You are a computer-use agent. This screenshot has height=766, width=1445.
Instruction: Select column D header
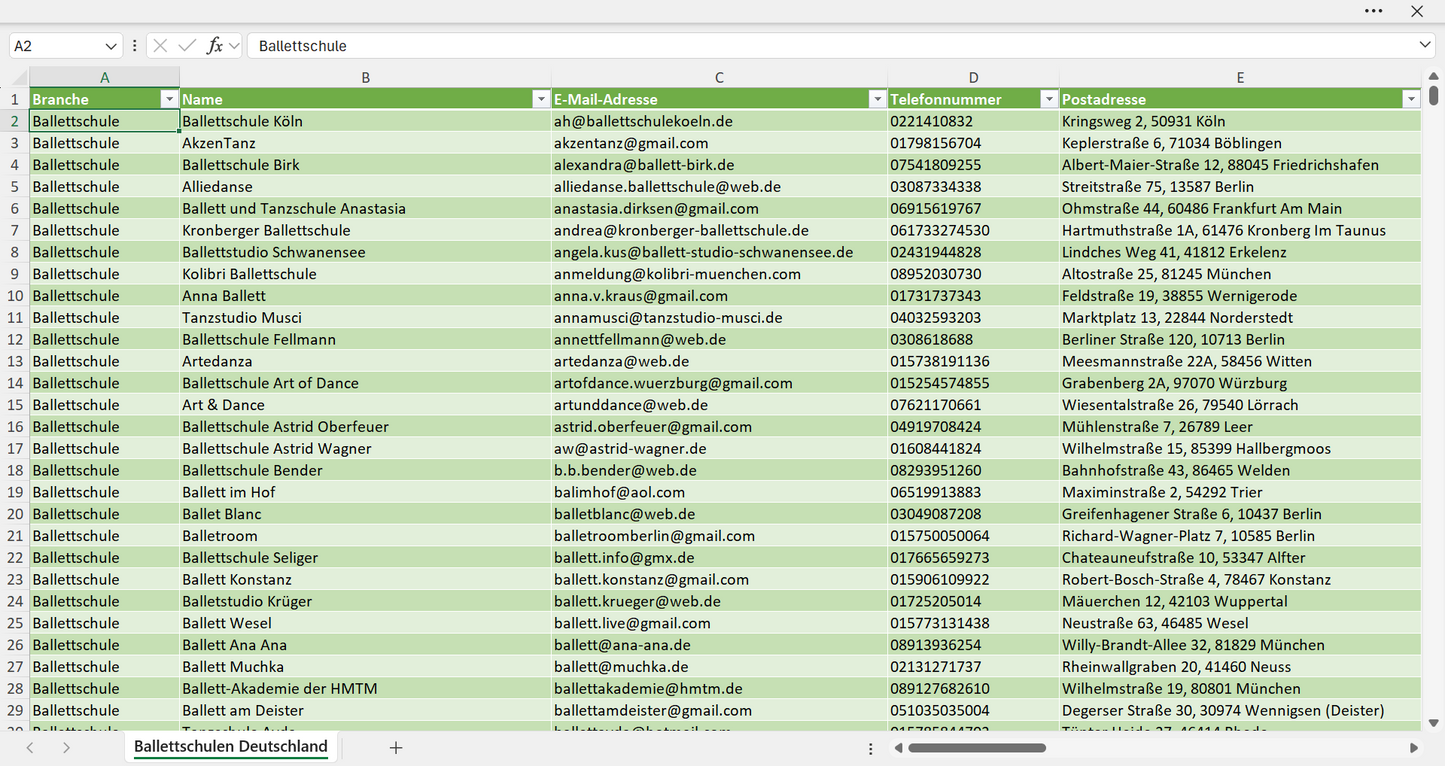coord(973,78)
